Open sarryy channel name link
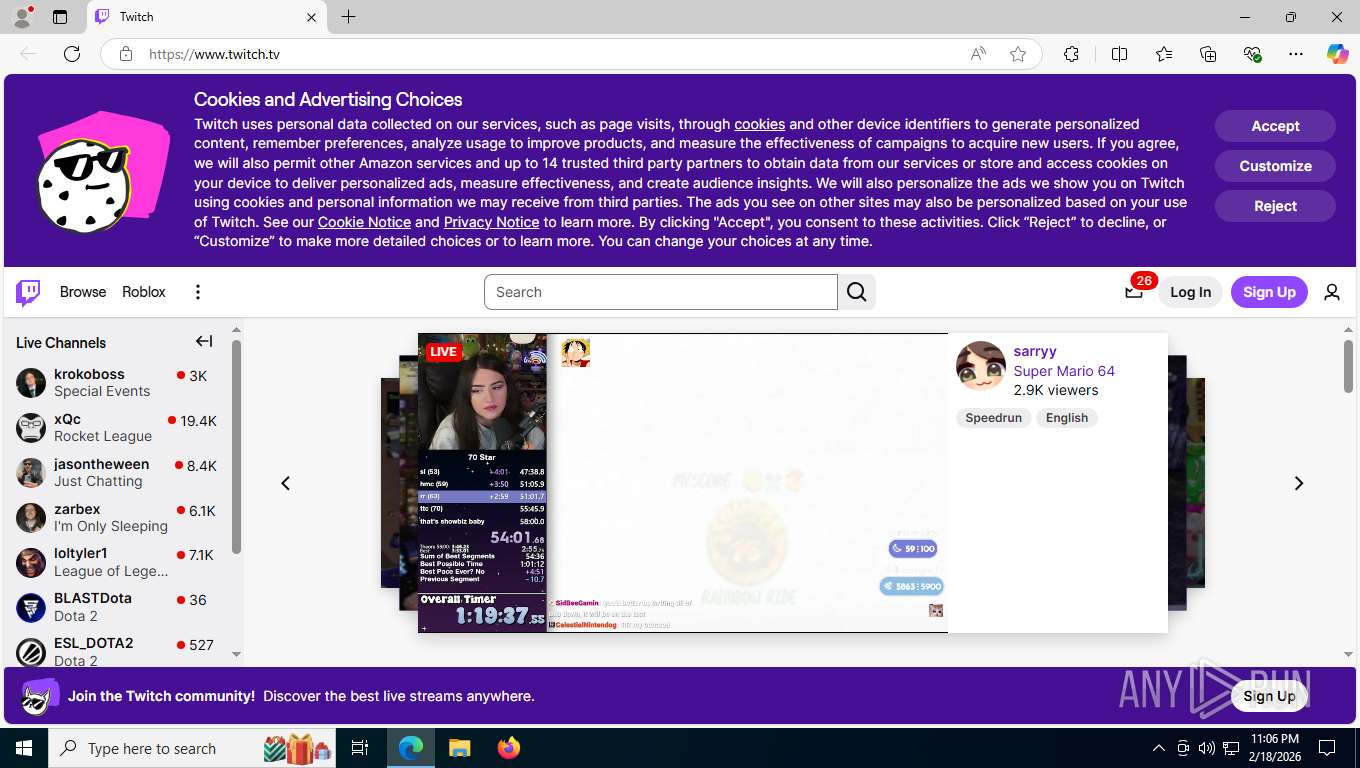Viewport: 1360px width, 768px height. click(1035, 351)
